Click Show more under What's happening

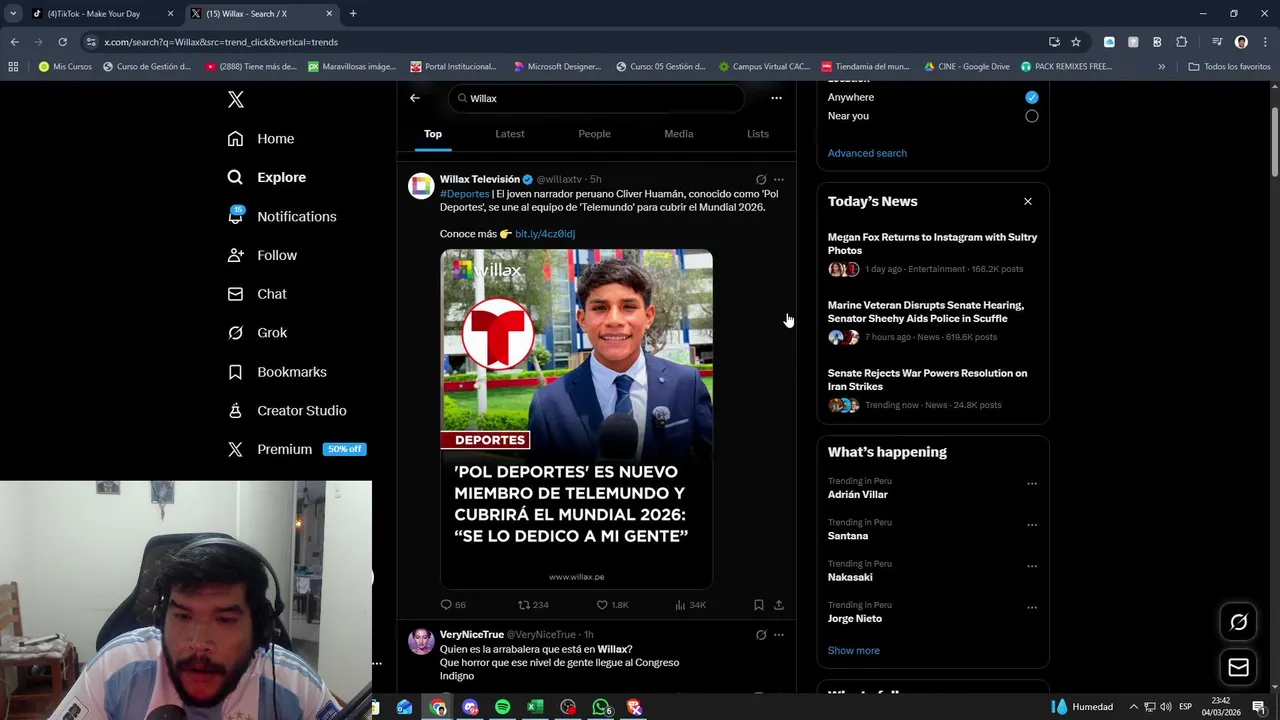click(x=853, y=651)
